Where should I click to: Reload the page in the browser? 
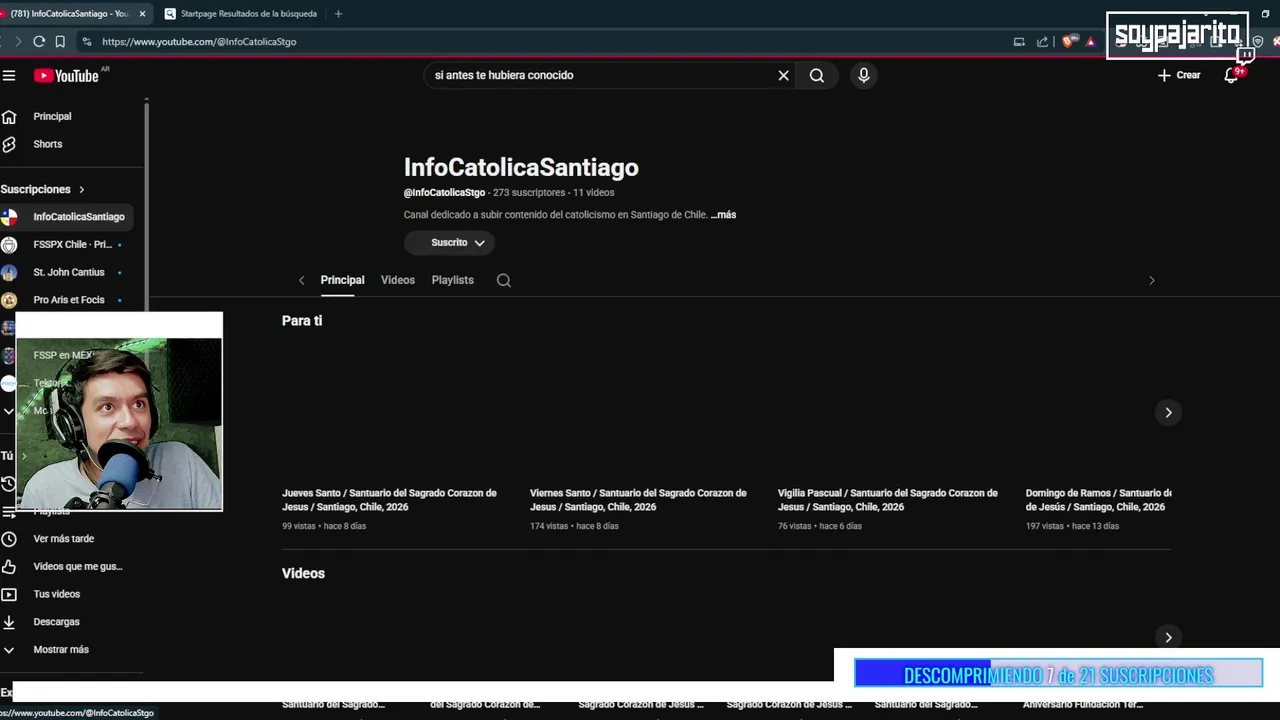pos(39,41)
